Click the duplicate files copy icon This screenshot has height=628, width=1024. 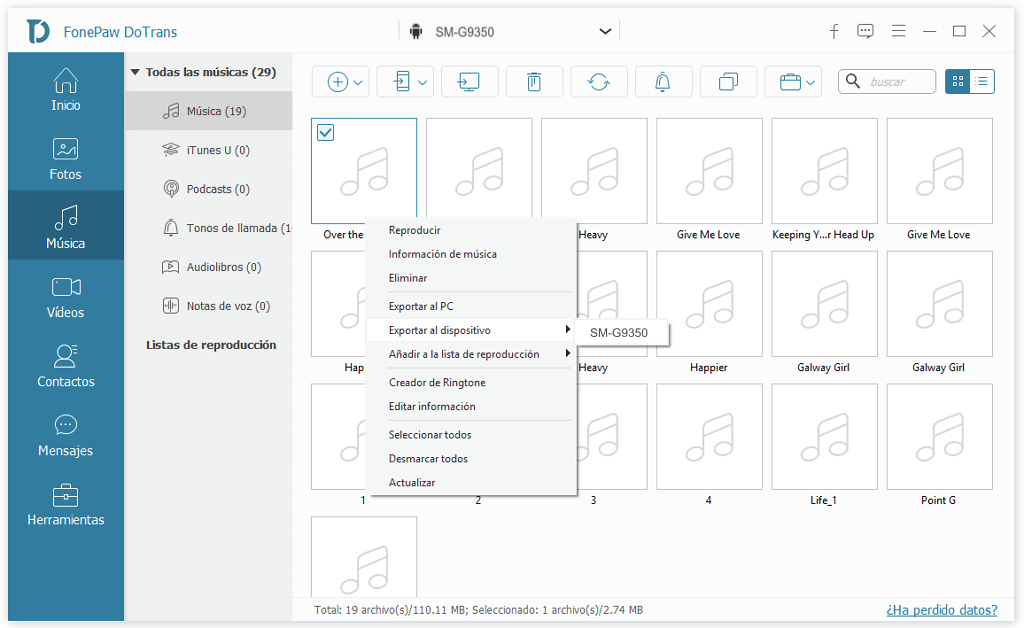728,82
